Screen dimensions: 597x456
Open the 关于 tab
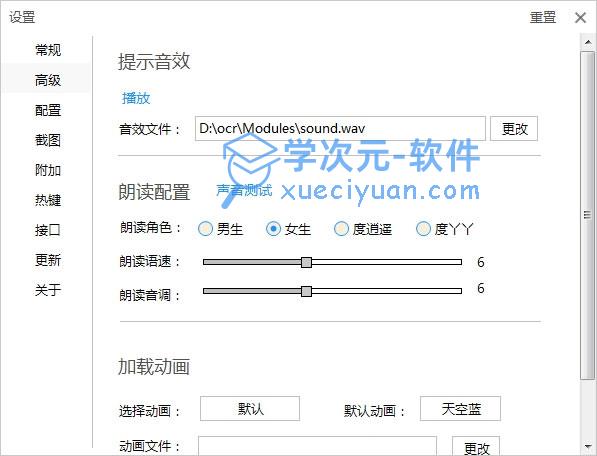point(48,290)
